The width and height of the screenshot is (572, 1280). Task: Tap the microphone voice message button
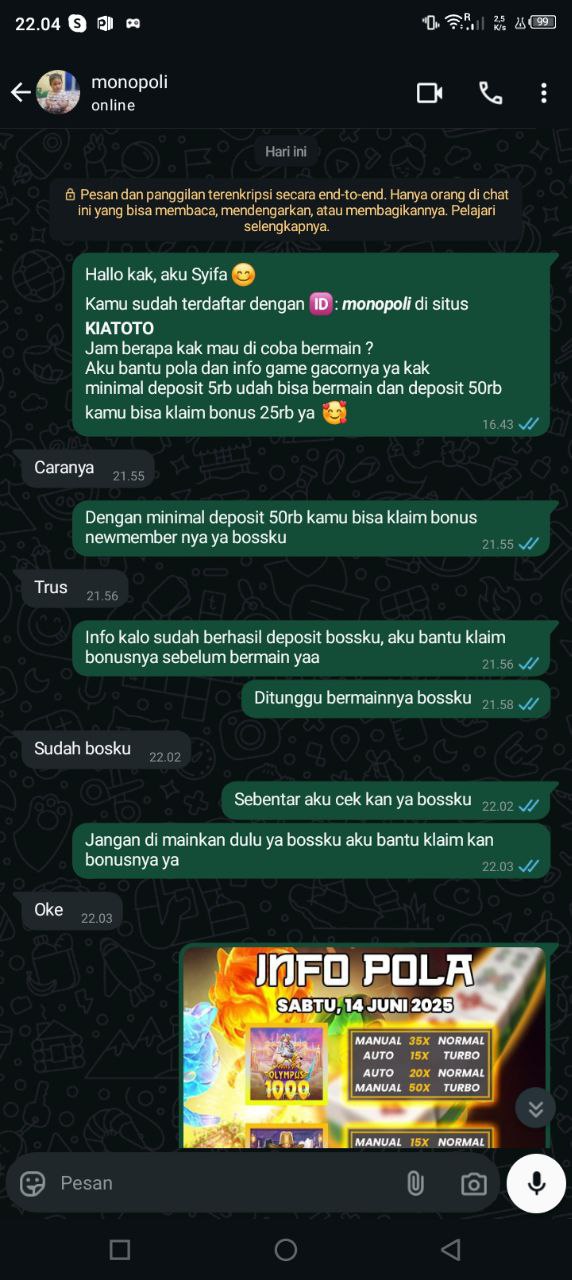tap(536, 1183)
